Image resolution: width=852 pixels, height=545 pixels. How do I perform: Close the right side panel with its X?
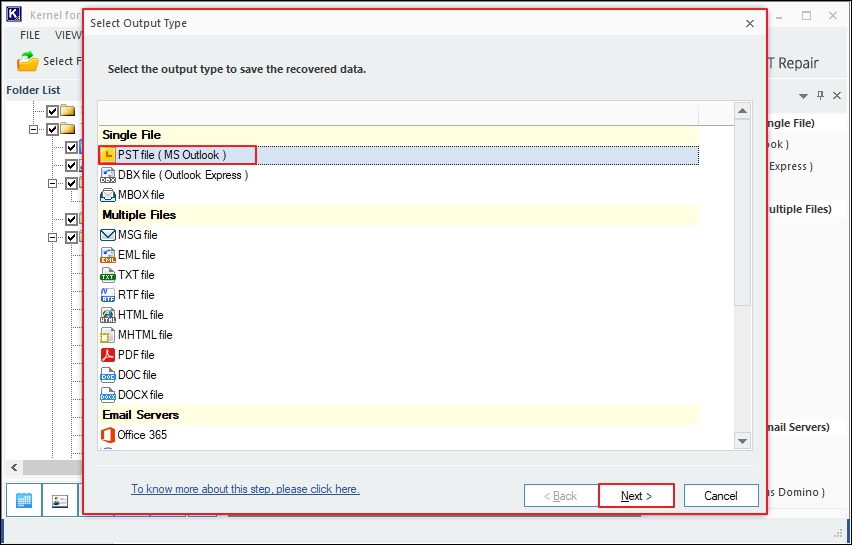click(837, 96)
